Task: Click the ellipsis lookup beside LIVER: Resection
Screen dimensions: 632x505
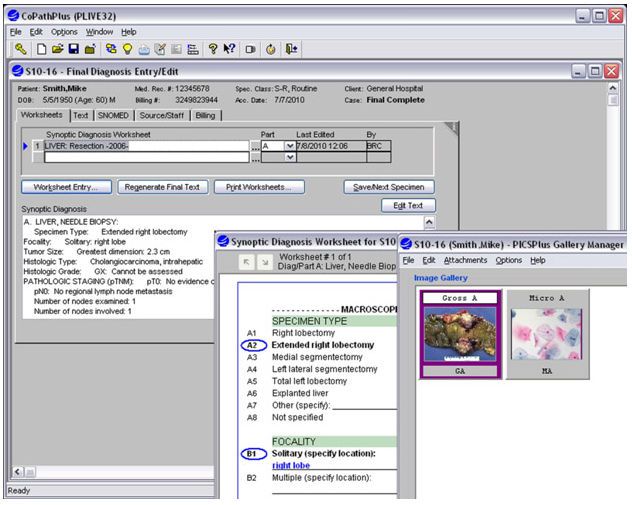Action: click(x=255, y=147)
